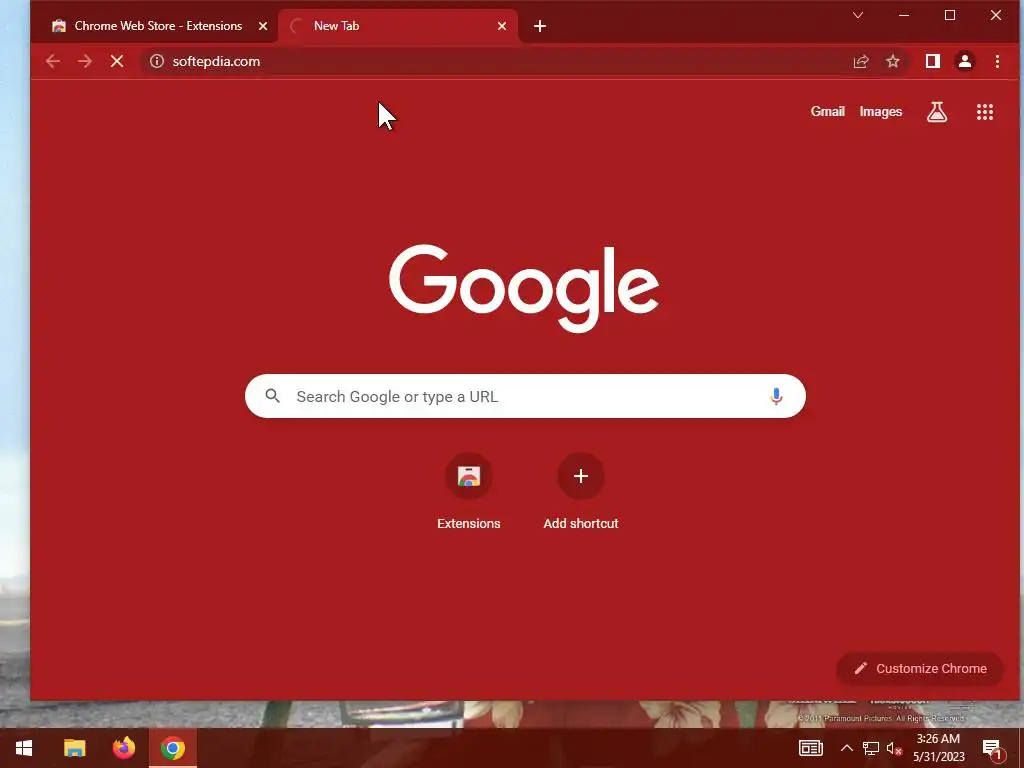Open a new tab with plus button
The height and width of the screenshot is (768, 1024).
pyautogui.click(x=539, y=26)
